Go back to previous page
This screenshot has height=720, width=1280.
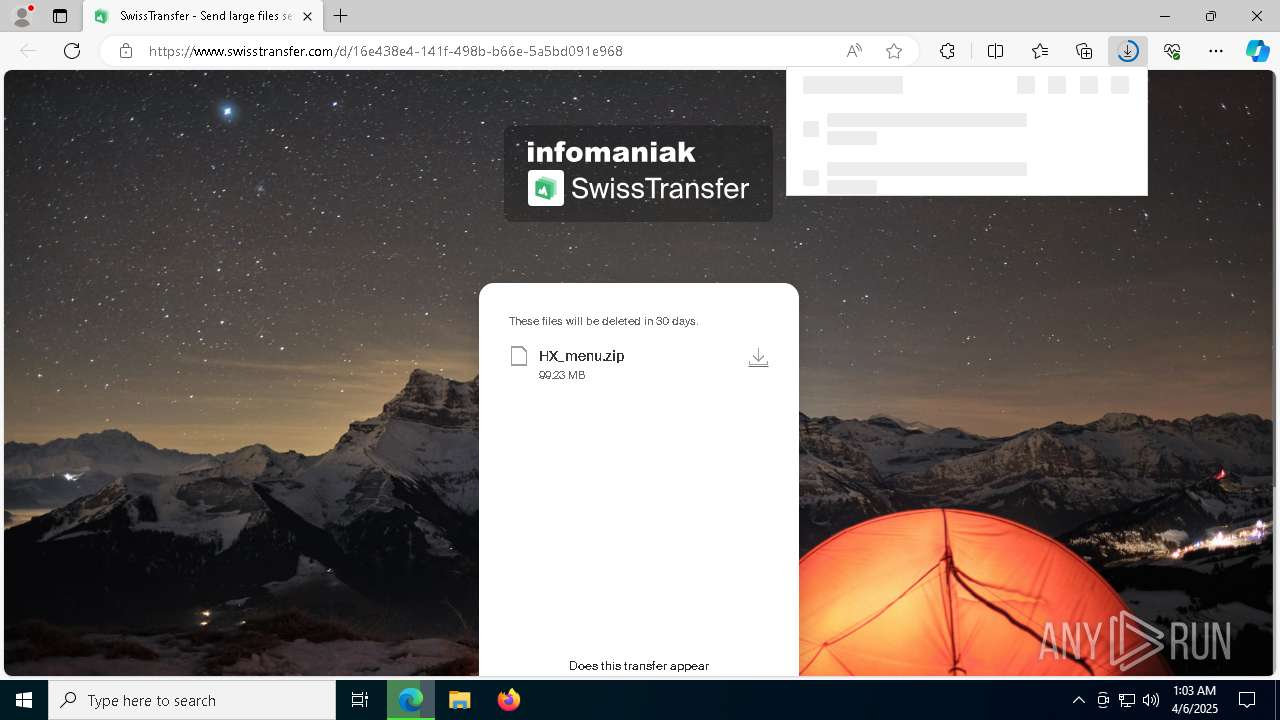(x=28, y=51)
